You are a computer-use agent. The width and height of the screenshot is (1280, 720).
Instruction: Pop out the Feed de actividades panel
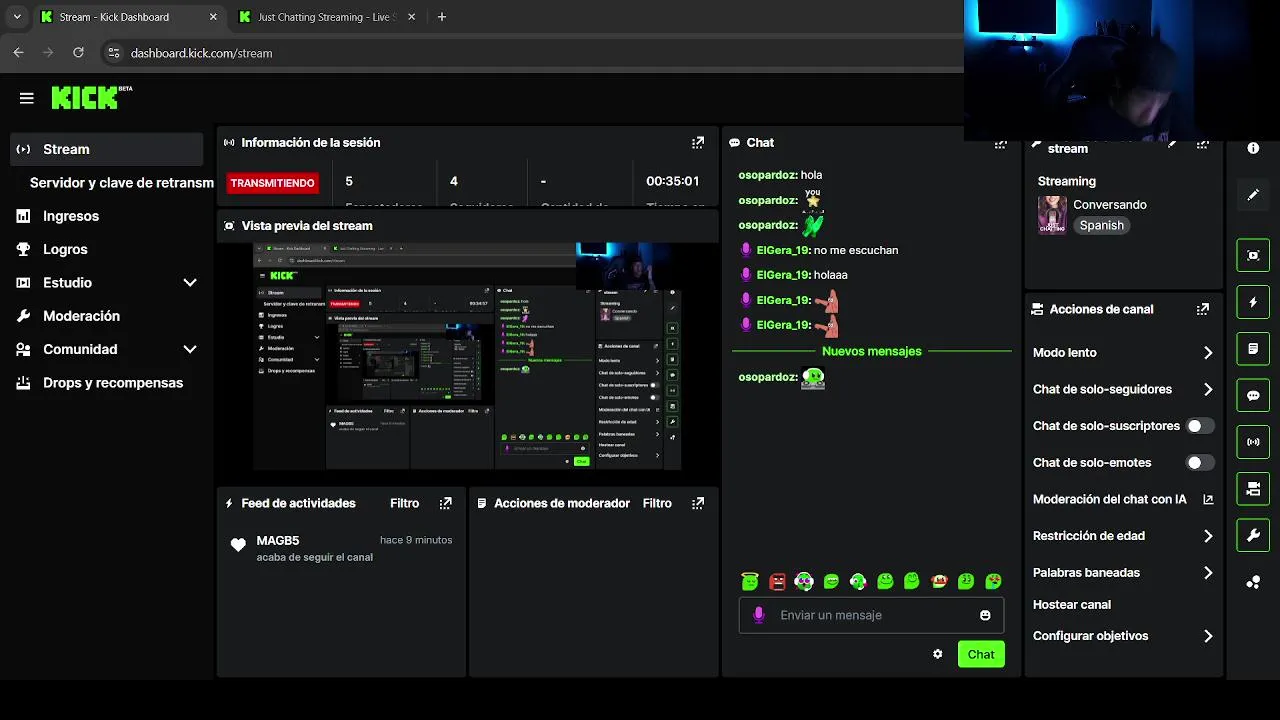pos(446,504)
